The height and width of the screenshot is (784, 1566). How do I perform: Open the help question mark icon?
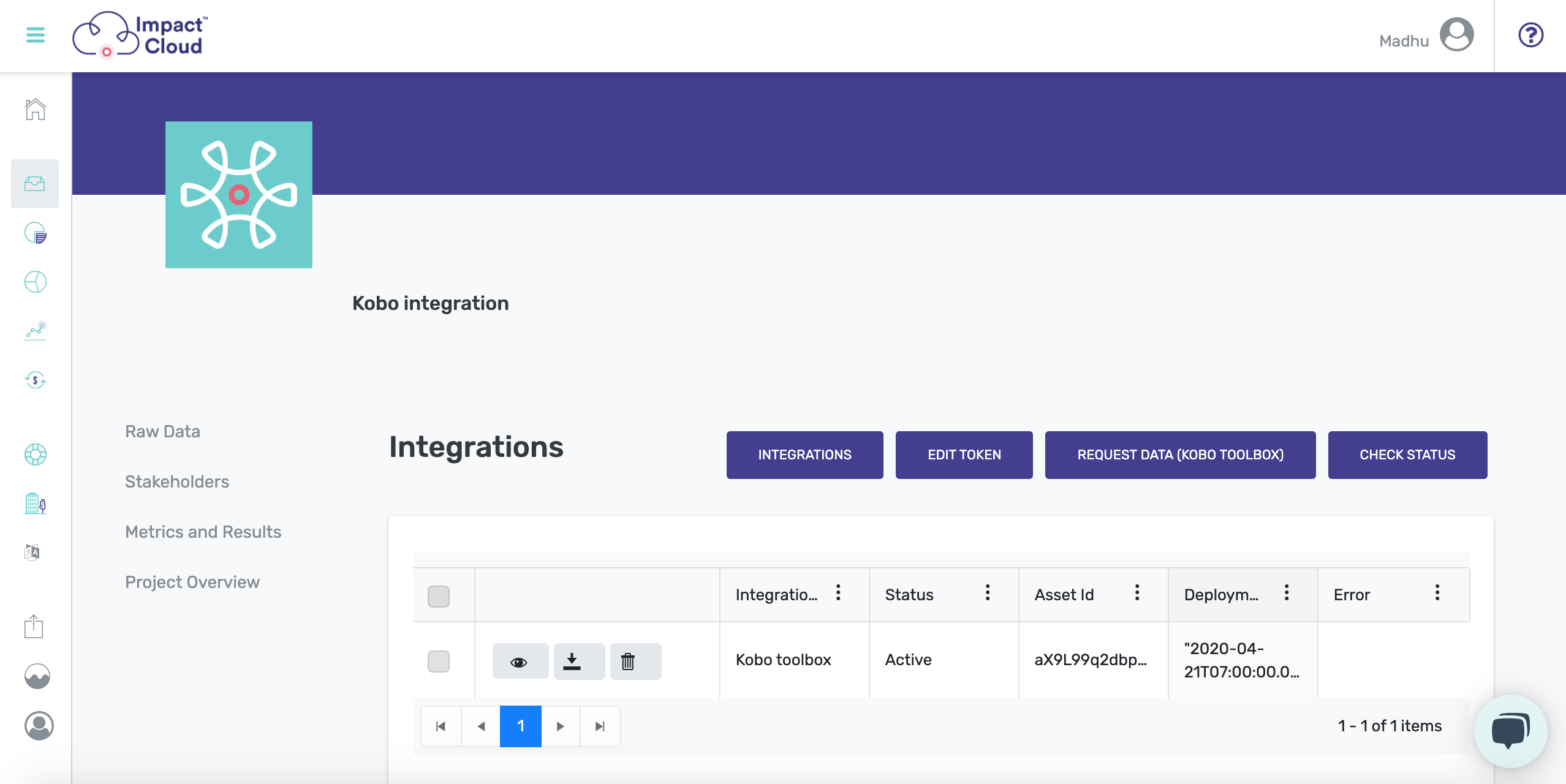point(1530,35)
